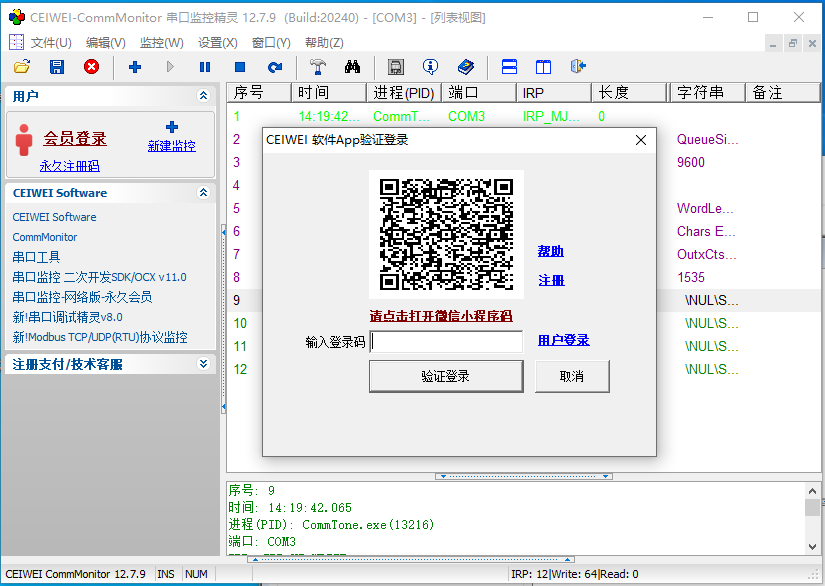
Task: Click the red member login person icon
Action: click(24, 140)
